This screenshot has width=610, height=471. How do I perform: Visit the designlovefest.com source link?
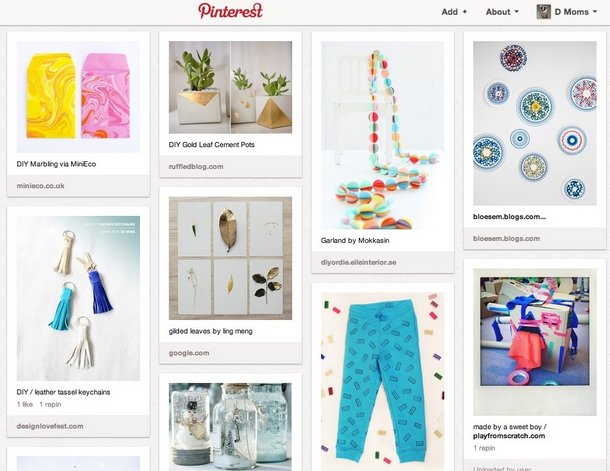click(x=50, y=426)
